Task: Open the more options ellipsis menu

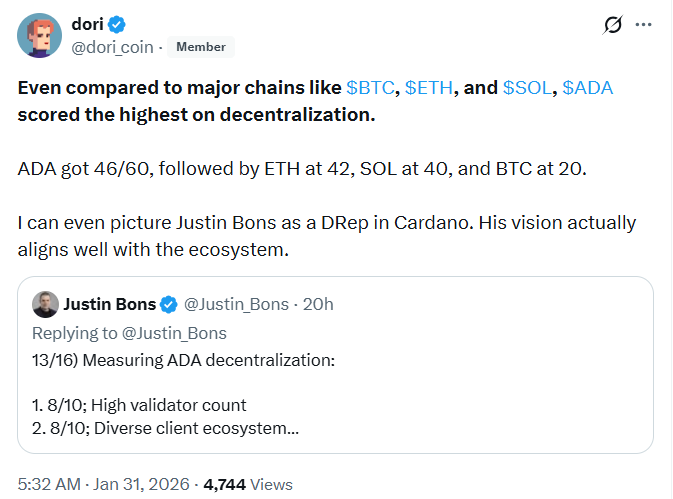Action: 646,23
